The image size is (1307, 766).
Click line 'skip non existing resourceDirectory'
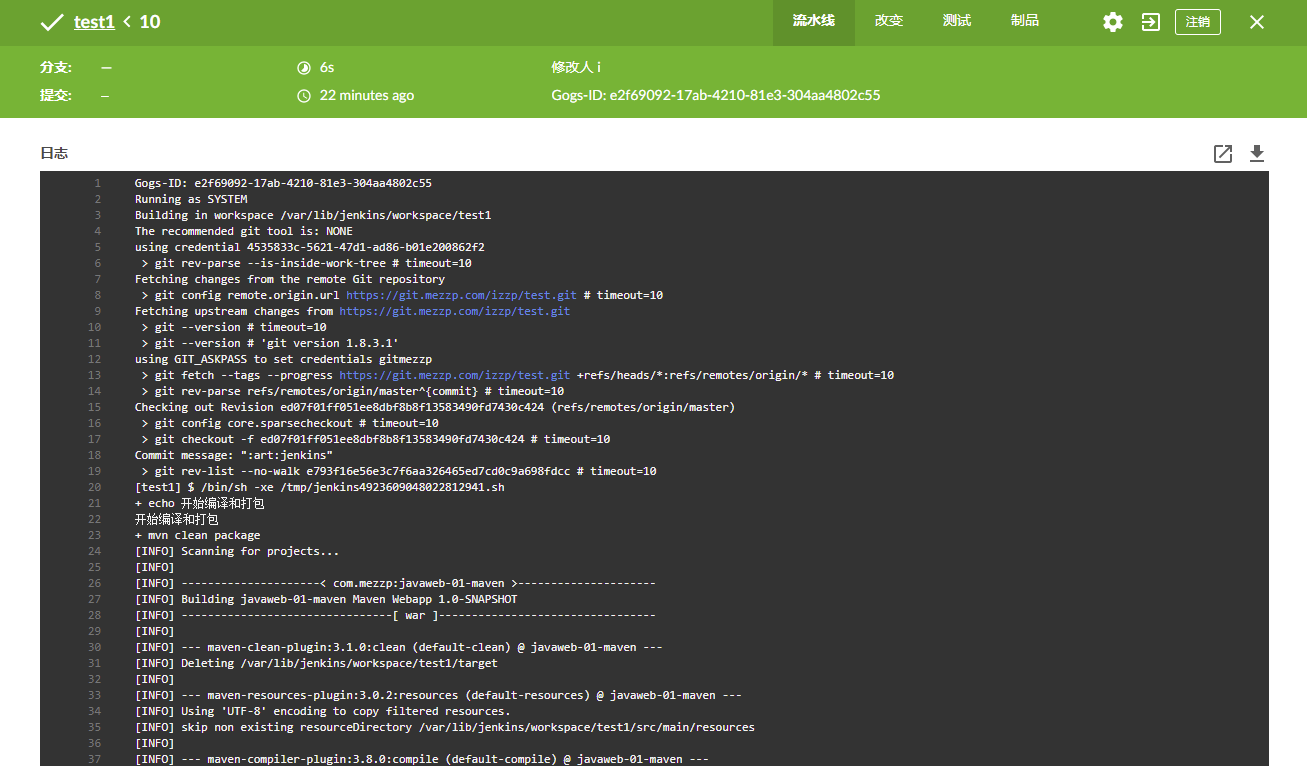pos(445,727)
